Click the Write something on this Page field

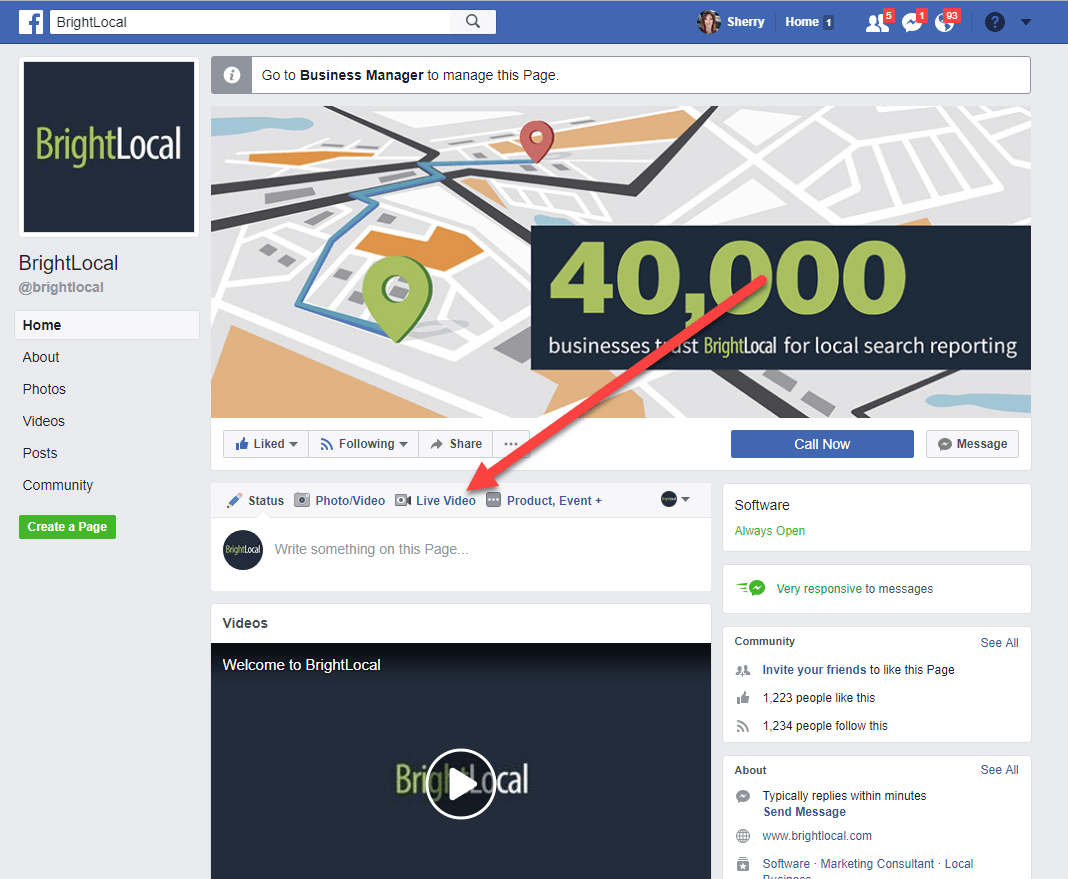point(371,549)
